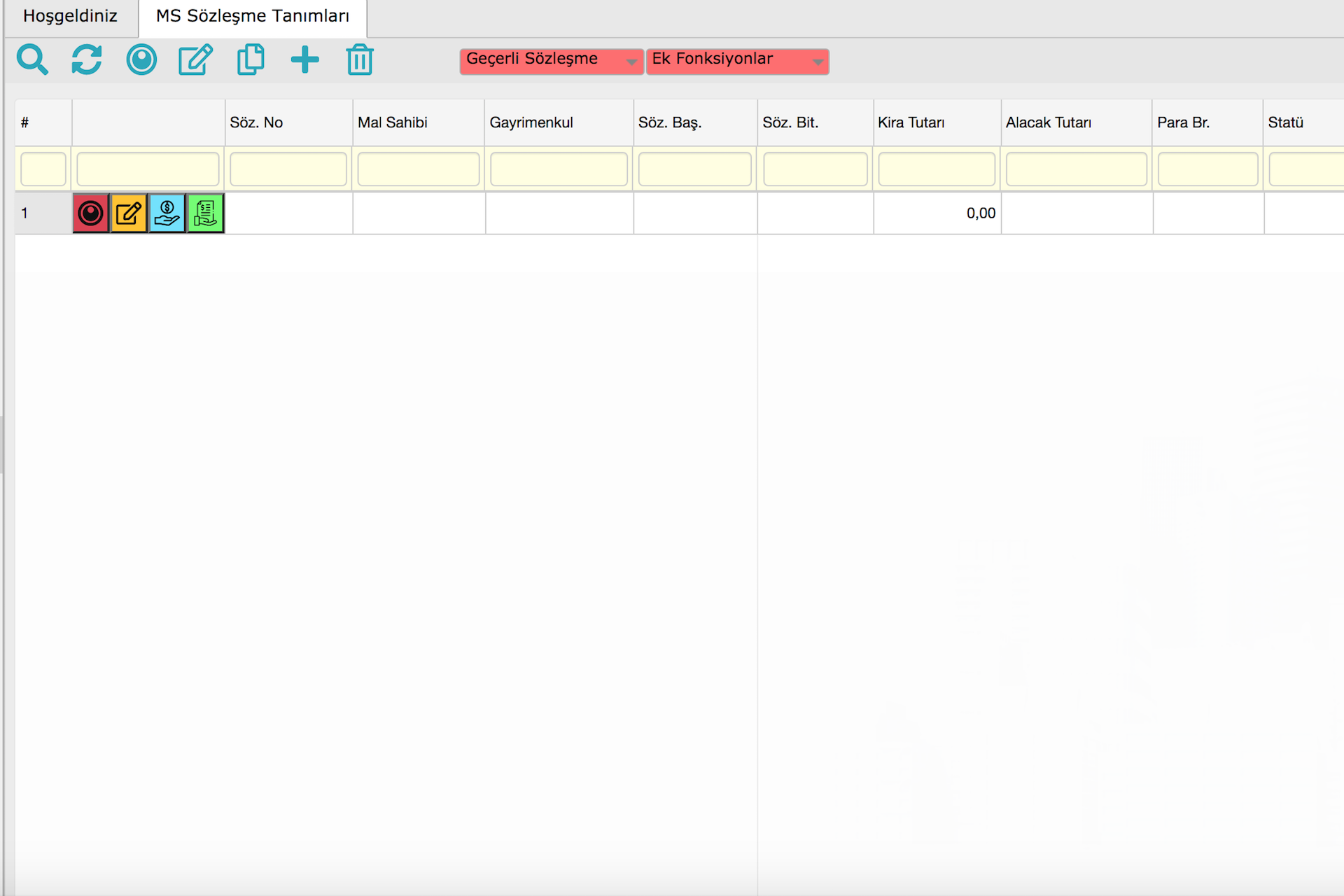Screen dimensions: 1344x896
Task: Select the row 1 Kira Tutarı cell
Action: click(x=937, y=213)
